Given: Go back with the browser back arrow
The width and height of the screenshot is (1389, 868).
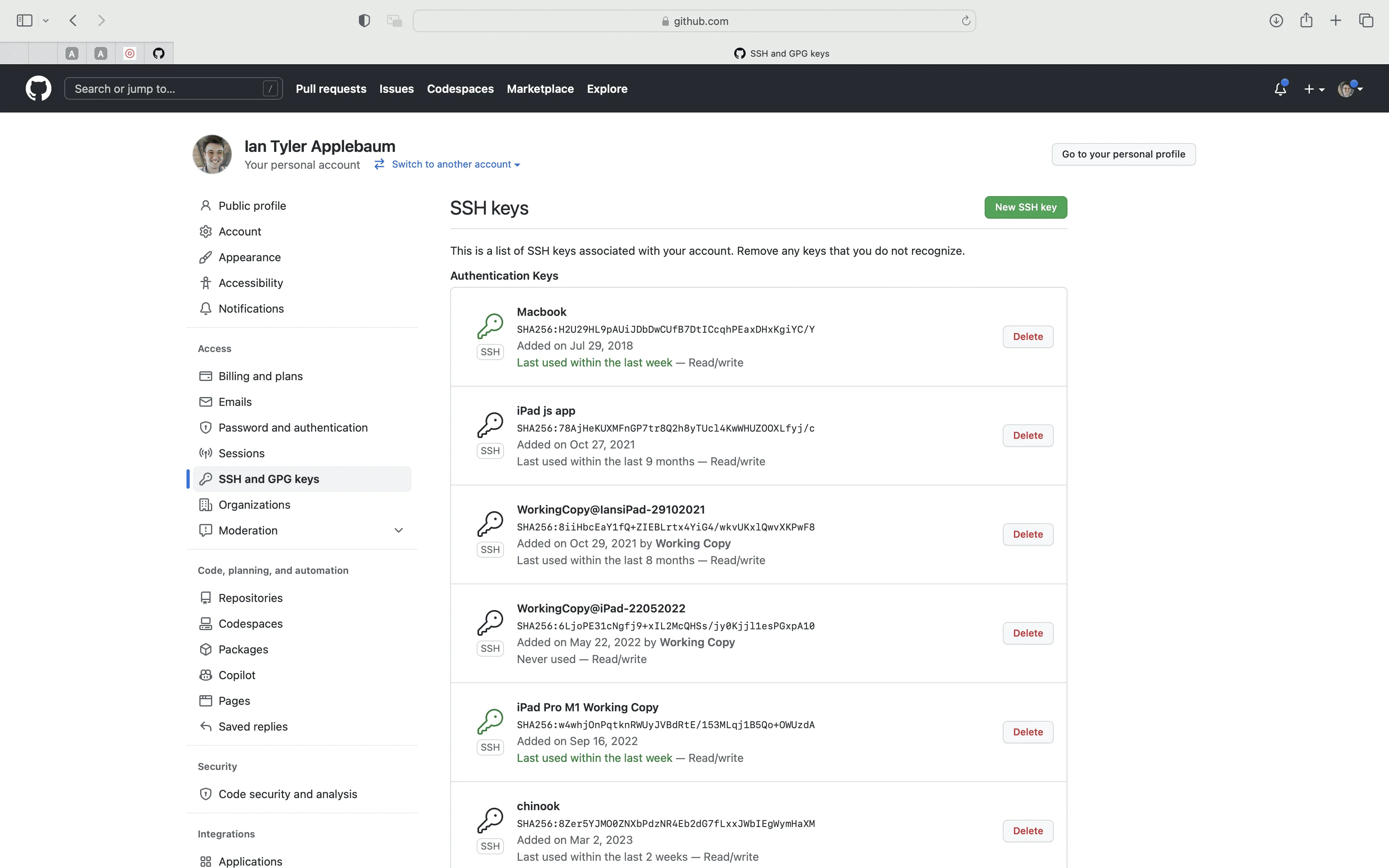Looking at the screenshot, I should point(73,20).
